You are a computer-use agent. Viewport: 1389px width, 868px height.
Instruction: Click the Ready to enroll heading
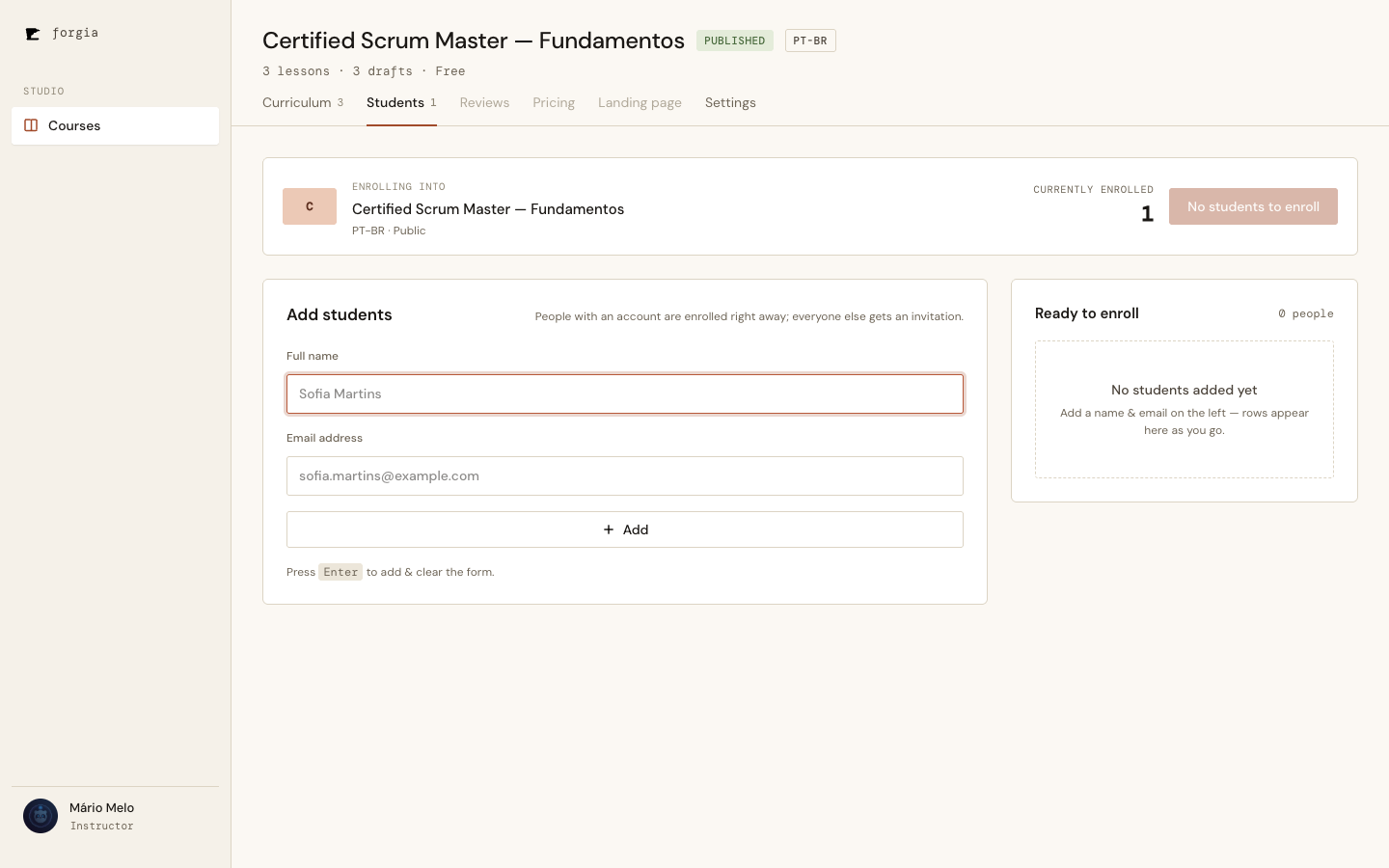click(x=1087, y=313)
